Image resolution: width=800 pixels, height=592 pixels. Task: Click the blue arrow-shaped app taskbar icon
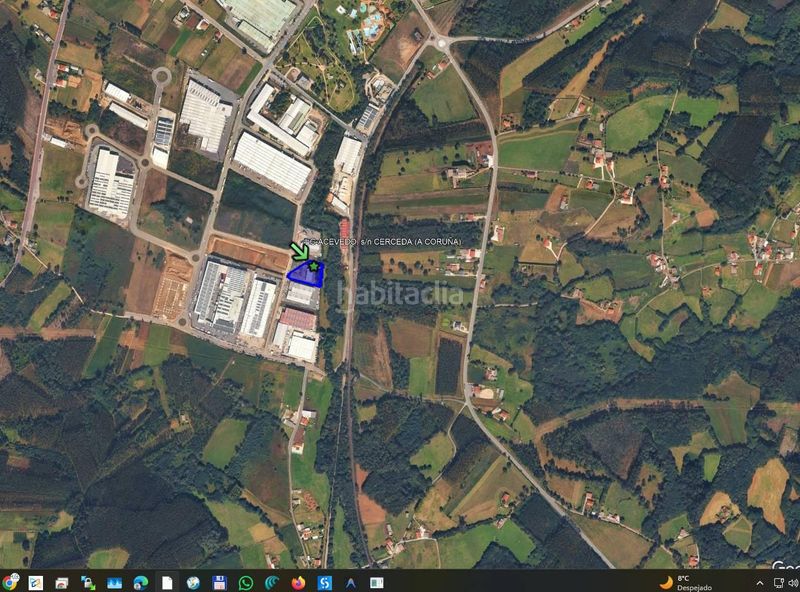coord(351,582)
